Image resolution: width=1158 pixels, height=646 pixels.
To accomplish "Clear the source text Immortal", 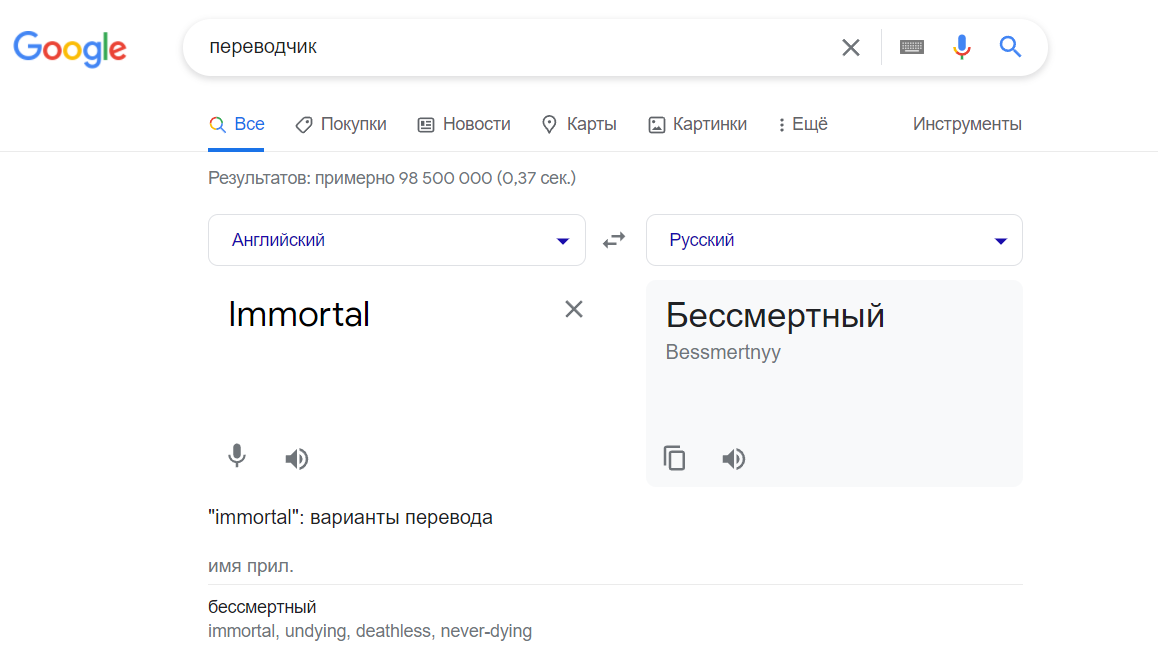I will (x=574, y=309).
